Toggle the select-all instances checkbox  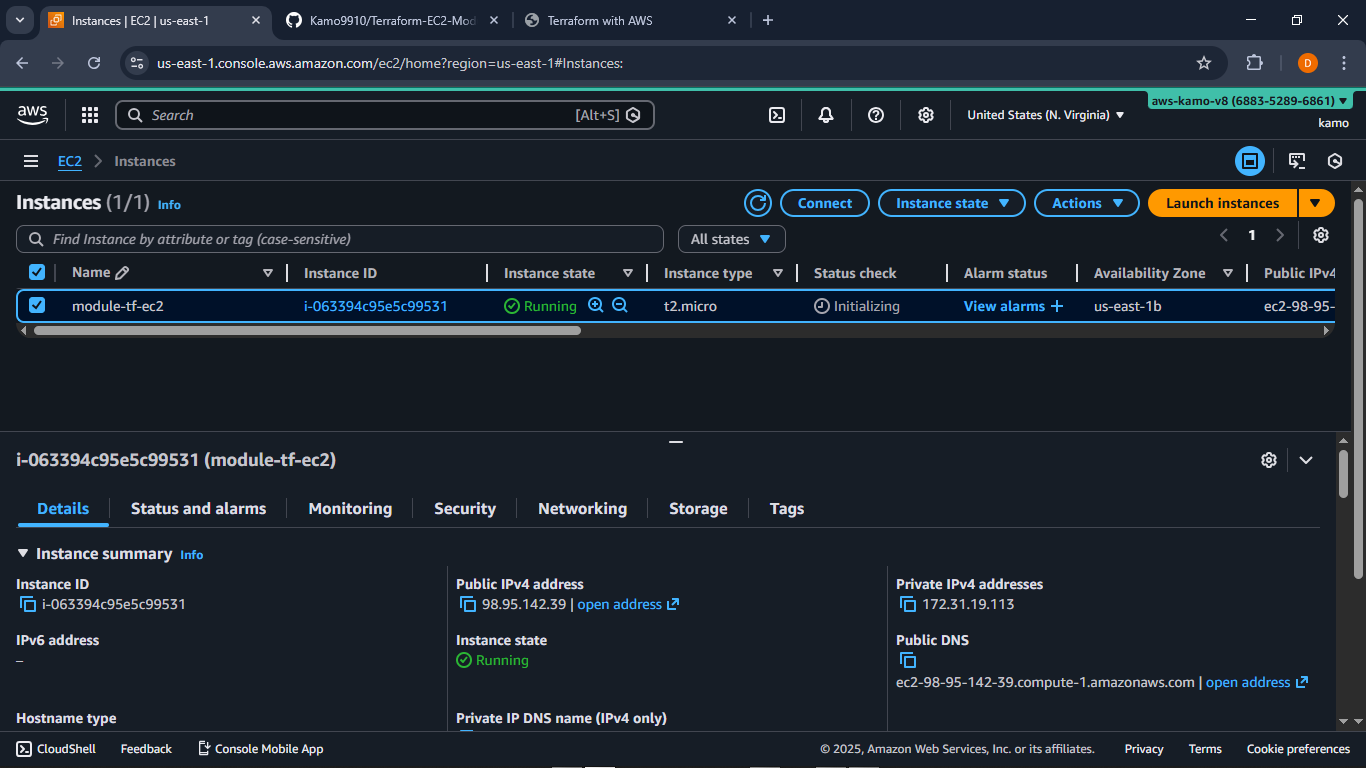[x=37, y=273]
